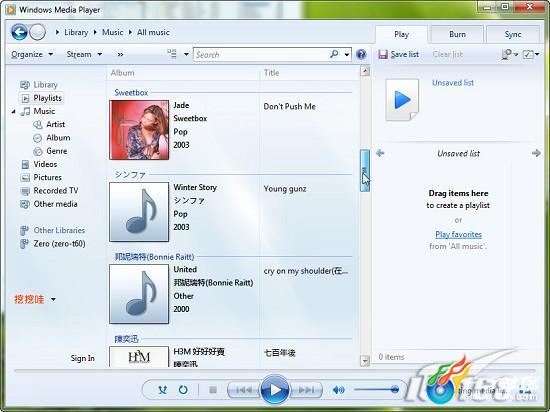550x412 pixels.
Task: Click the next list right arrow
Action: pyautogui.click(x=536, y=153)
